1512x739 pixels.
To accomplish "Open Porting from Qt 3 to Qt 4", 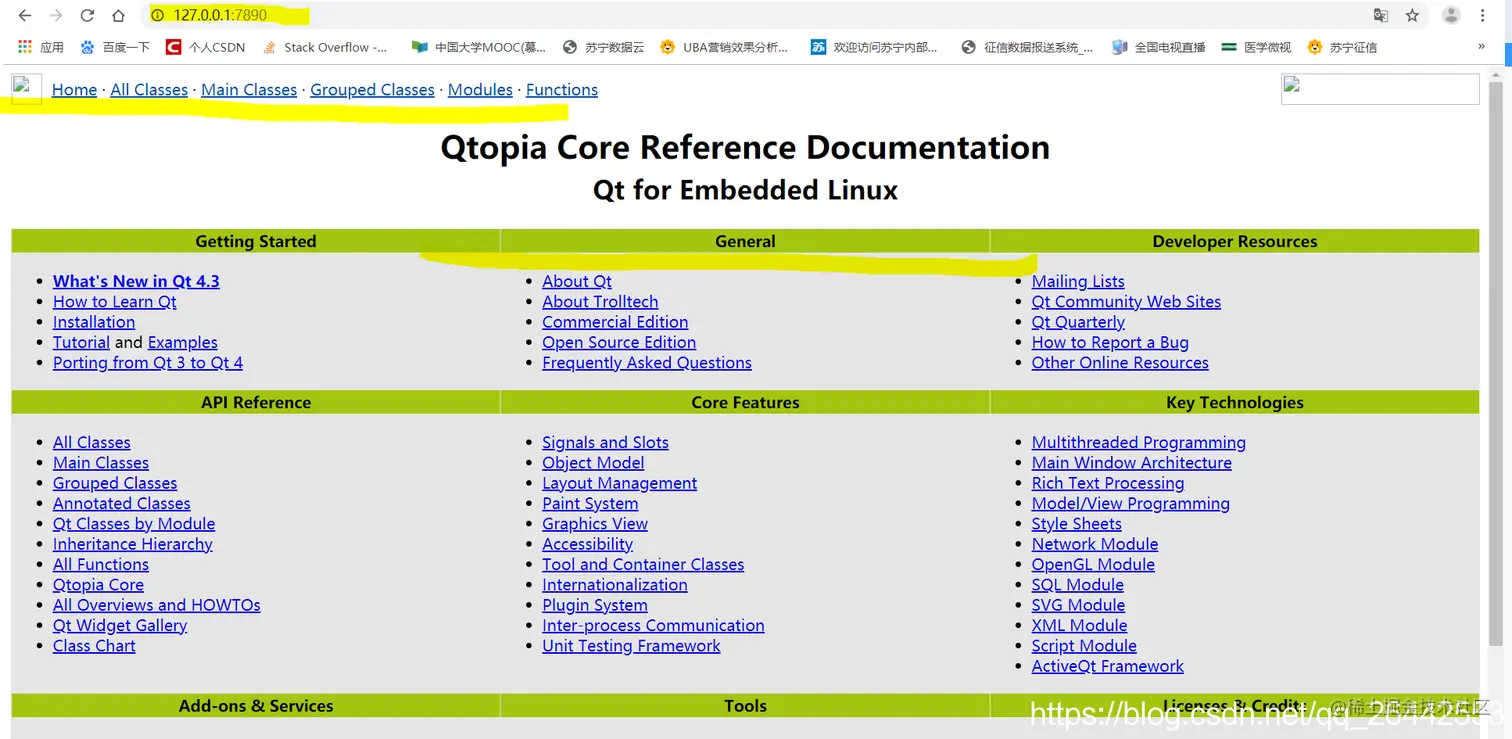I will click(x=148, y=363).
